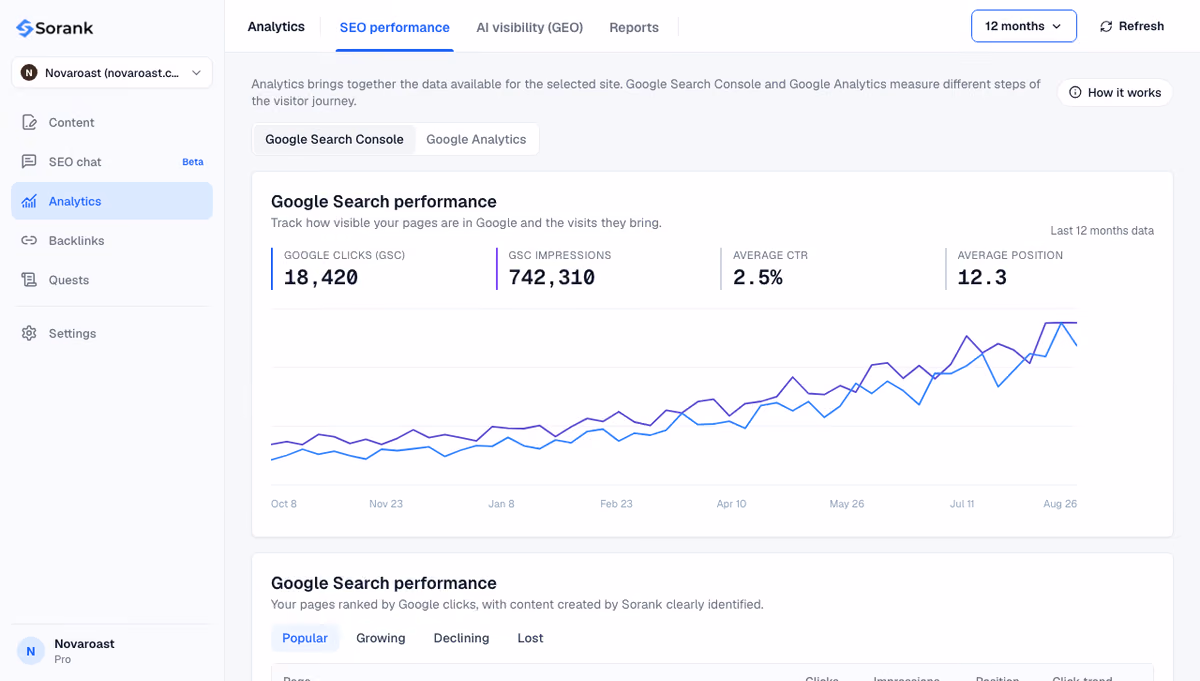Go to the Reports tab

[x=634, y=28]
